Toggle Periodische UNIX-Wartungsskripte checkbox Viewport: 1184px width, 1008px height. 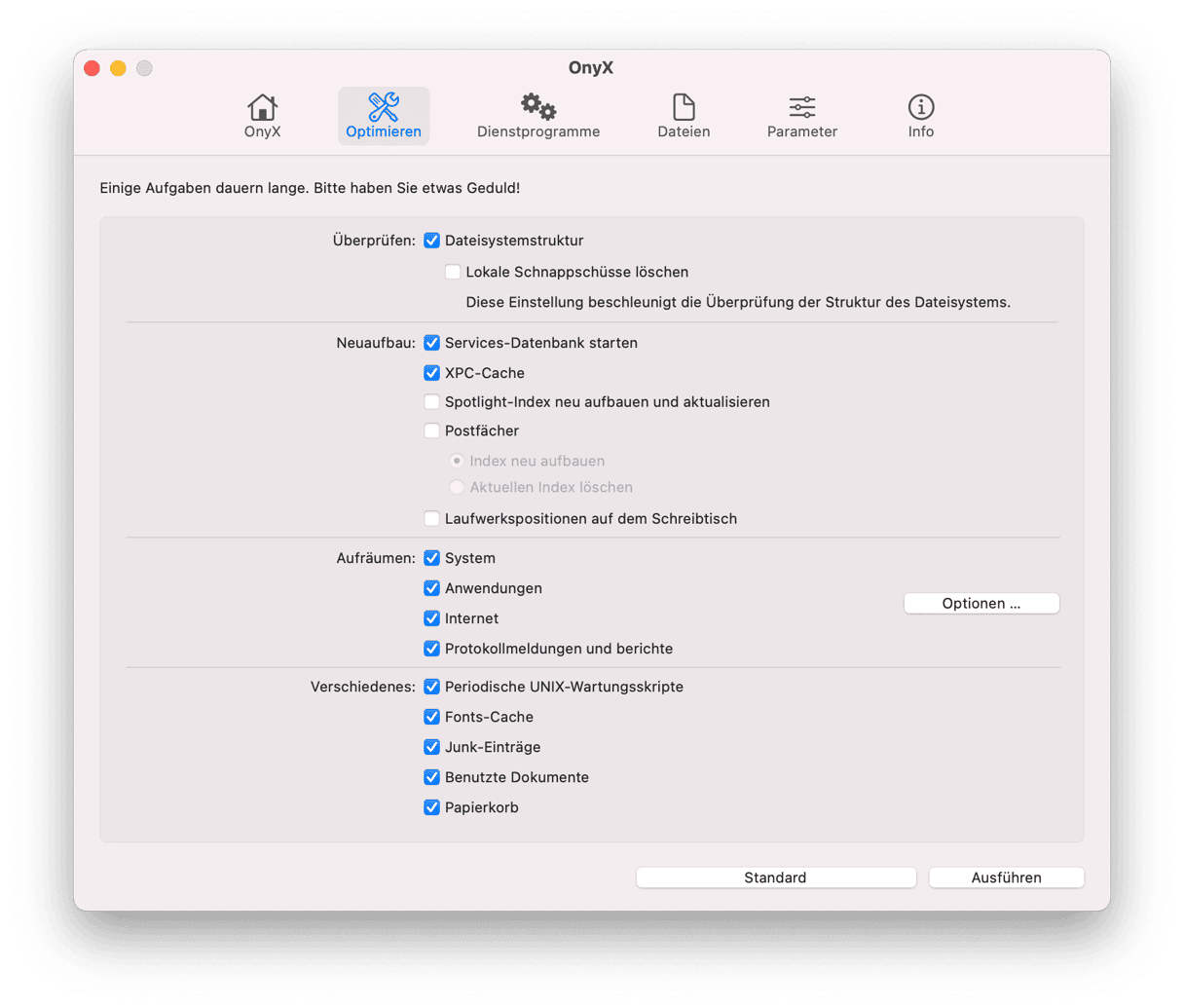[432, 687]
